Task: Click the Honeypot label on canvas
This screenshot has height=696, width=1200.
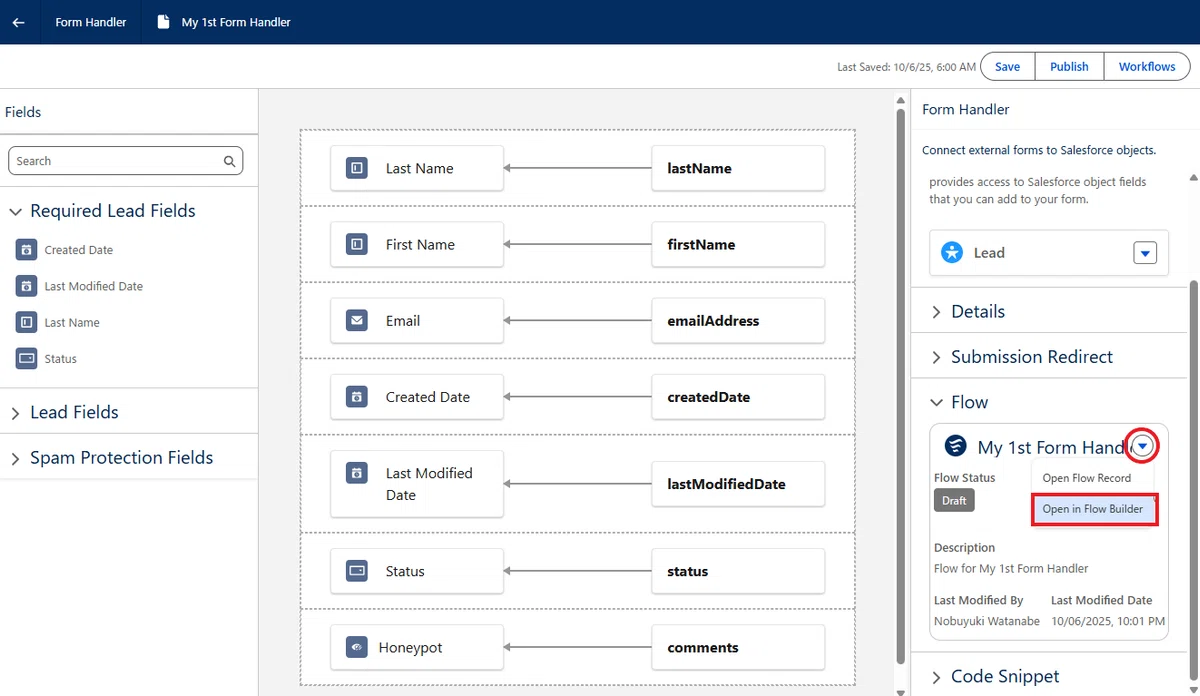Action: point(410,647)
